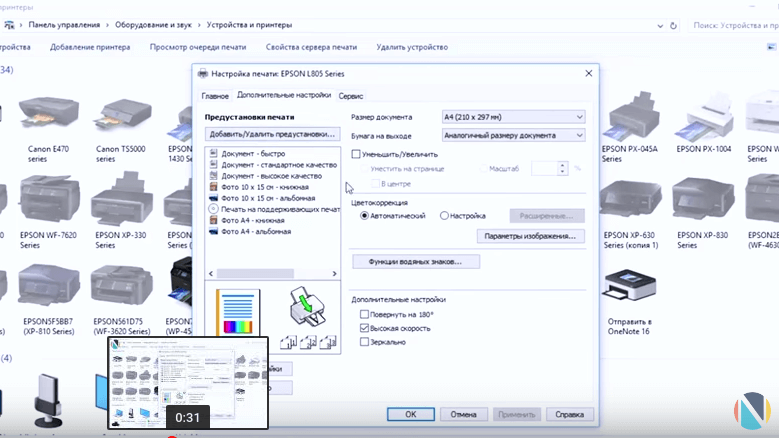The height and width of the screenshot is (438, 779).
Task: Click the Устройства и принтеры breadcrumb
Action: (249, 25)
